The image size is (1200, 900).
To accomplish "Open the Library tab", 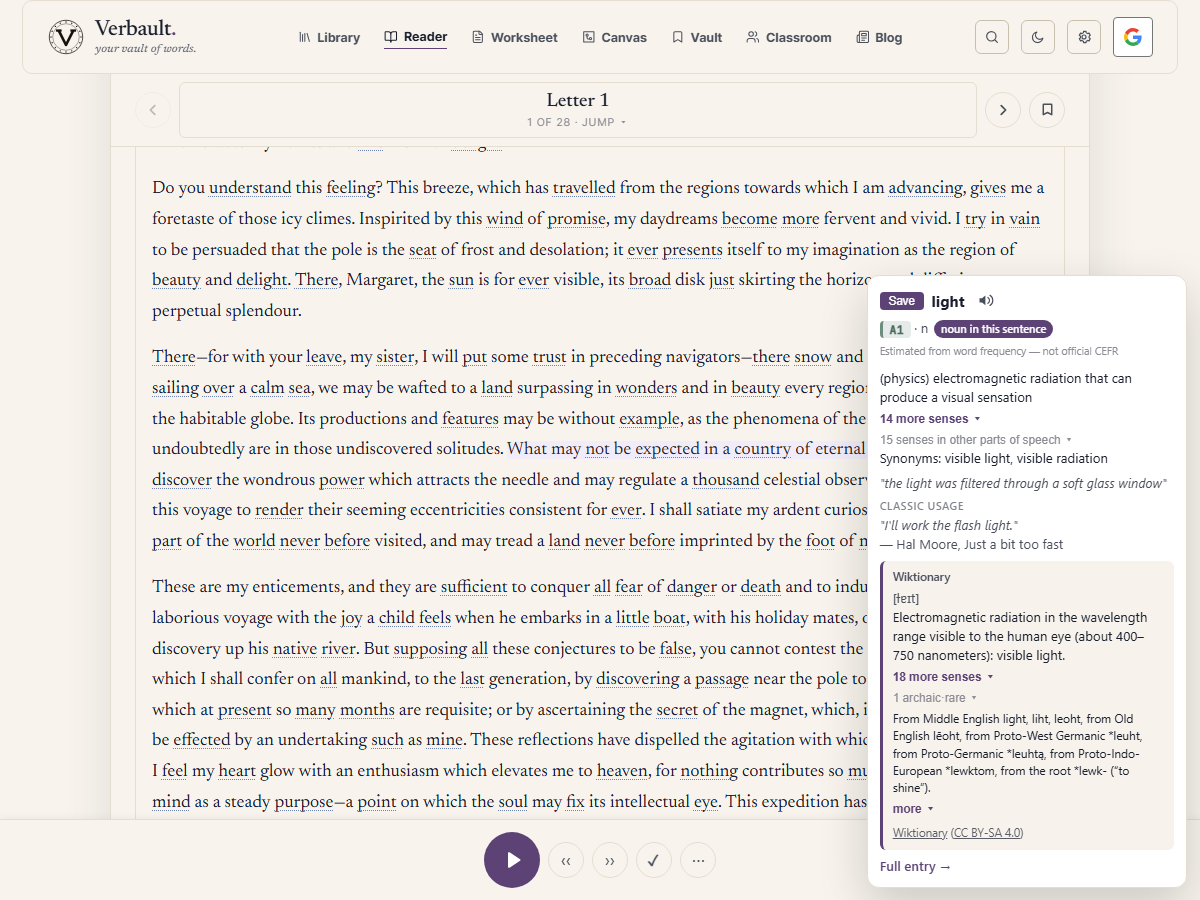I will tap(329, 37).
